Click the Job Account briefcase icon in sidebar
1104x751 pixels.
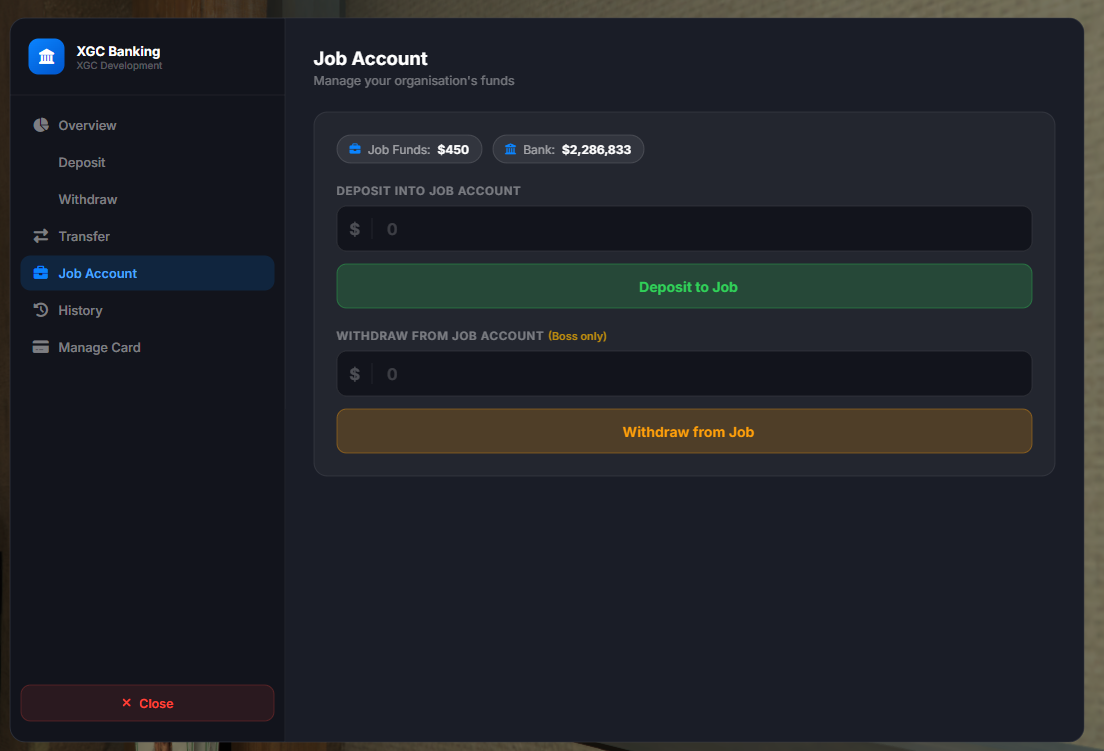pos(41,273)
